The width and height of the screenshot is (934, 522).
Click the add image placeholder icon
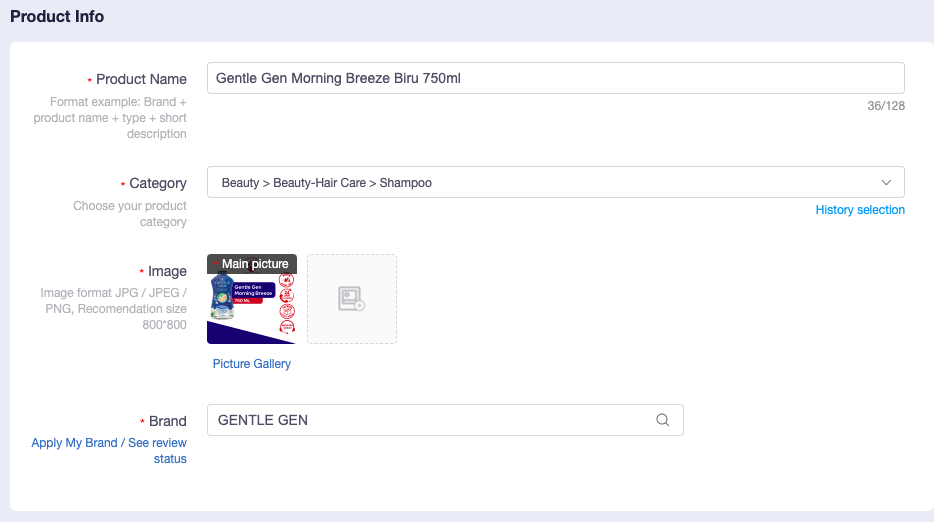351,299
